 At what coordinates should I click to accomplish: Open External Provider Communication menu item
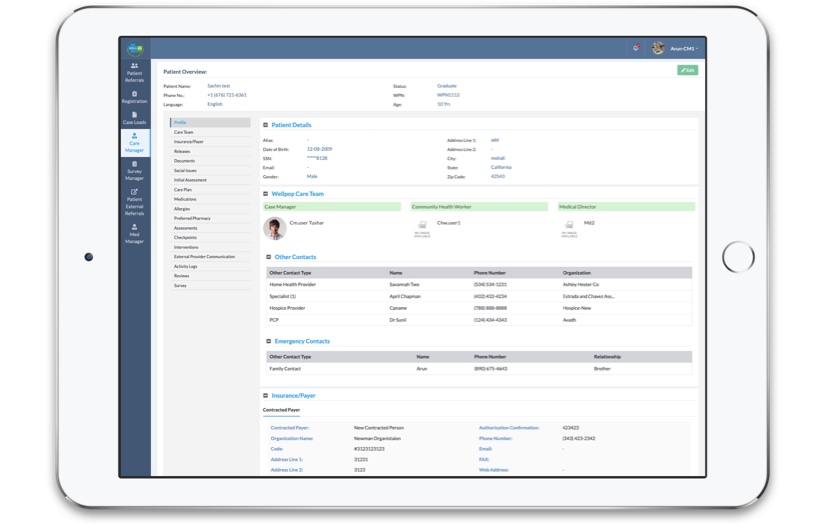click(x=210, y=257)
